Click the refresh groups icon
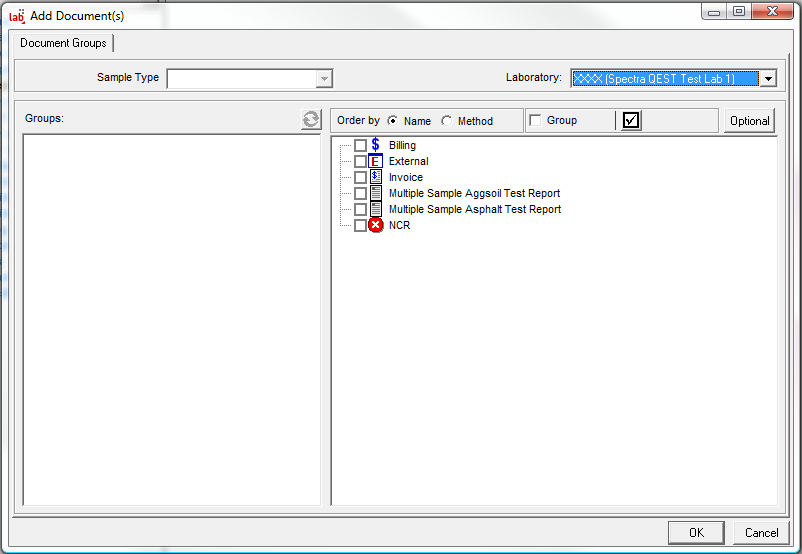The width and height of the screenshot is (802, 554). pos(311,120)
